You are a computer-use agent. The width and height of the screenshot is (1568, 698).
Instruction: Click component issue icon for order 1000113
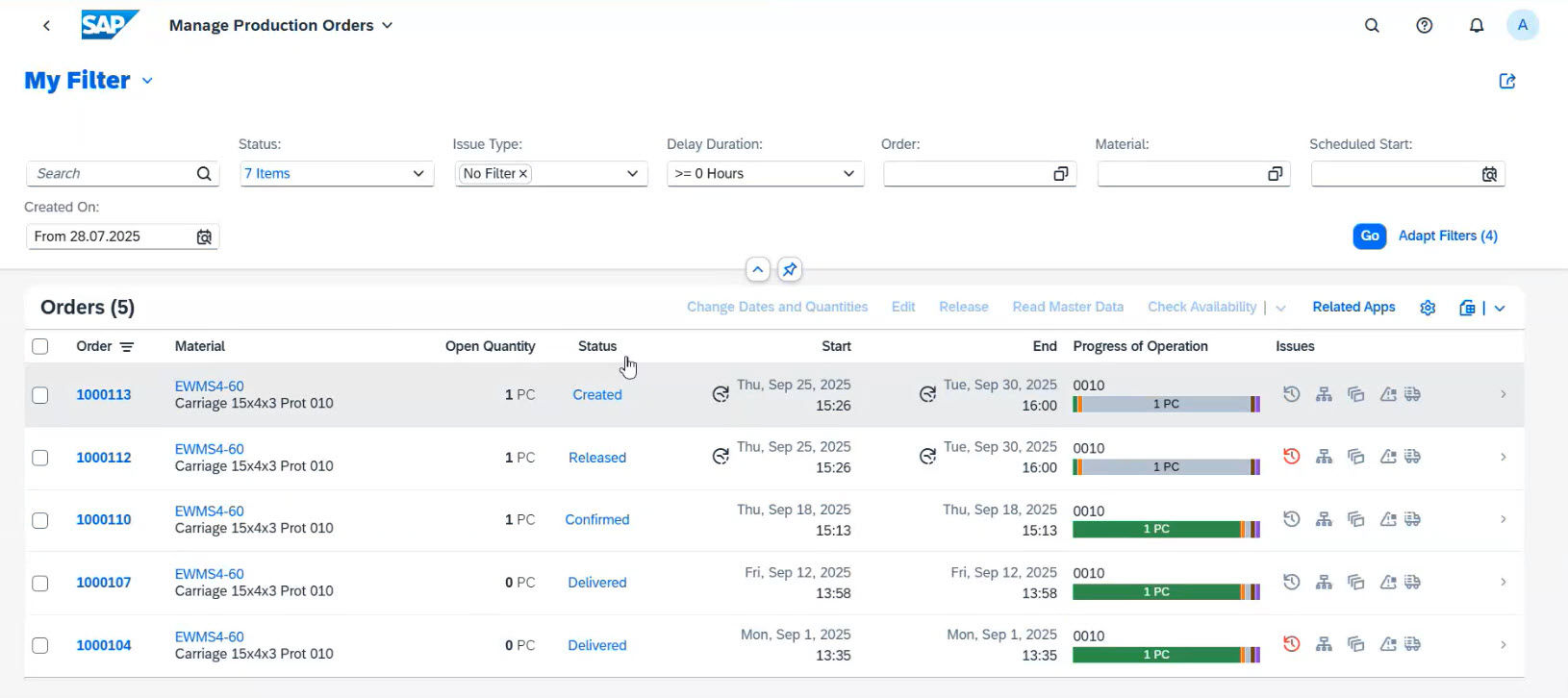pos(1324,394)
